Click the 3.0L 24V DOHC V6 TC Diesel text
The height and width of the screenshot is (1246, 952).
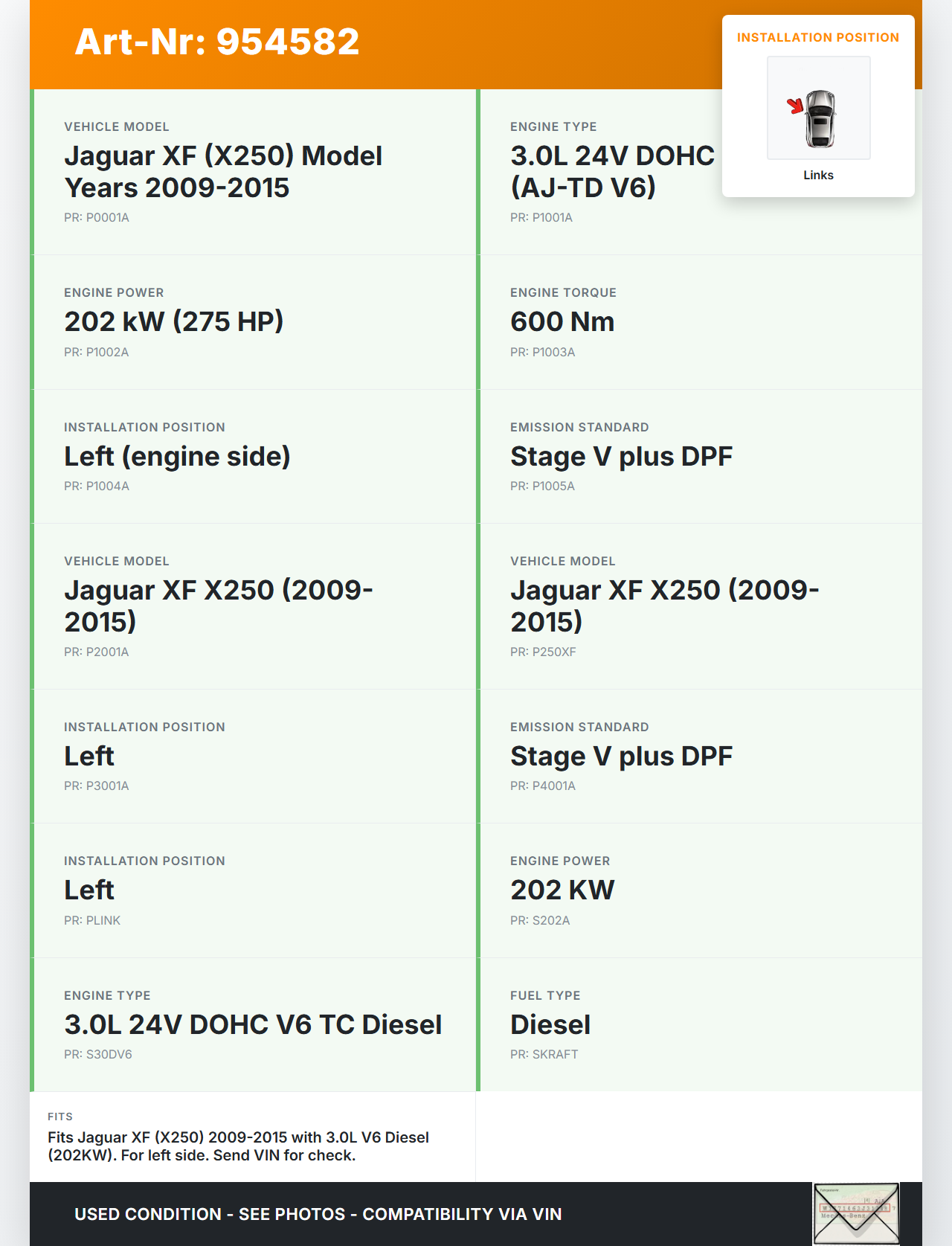253,1025
